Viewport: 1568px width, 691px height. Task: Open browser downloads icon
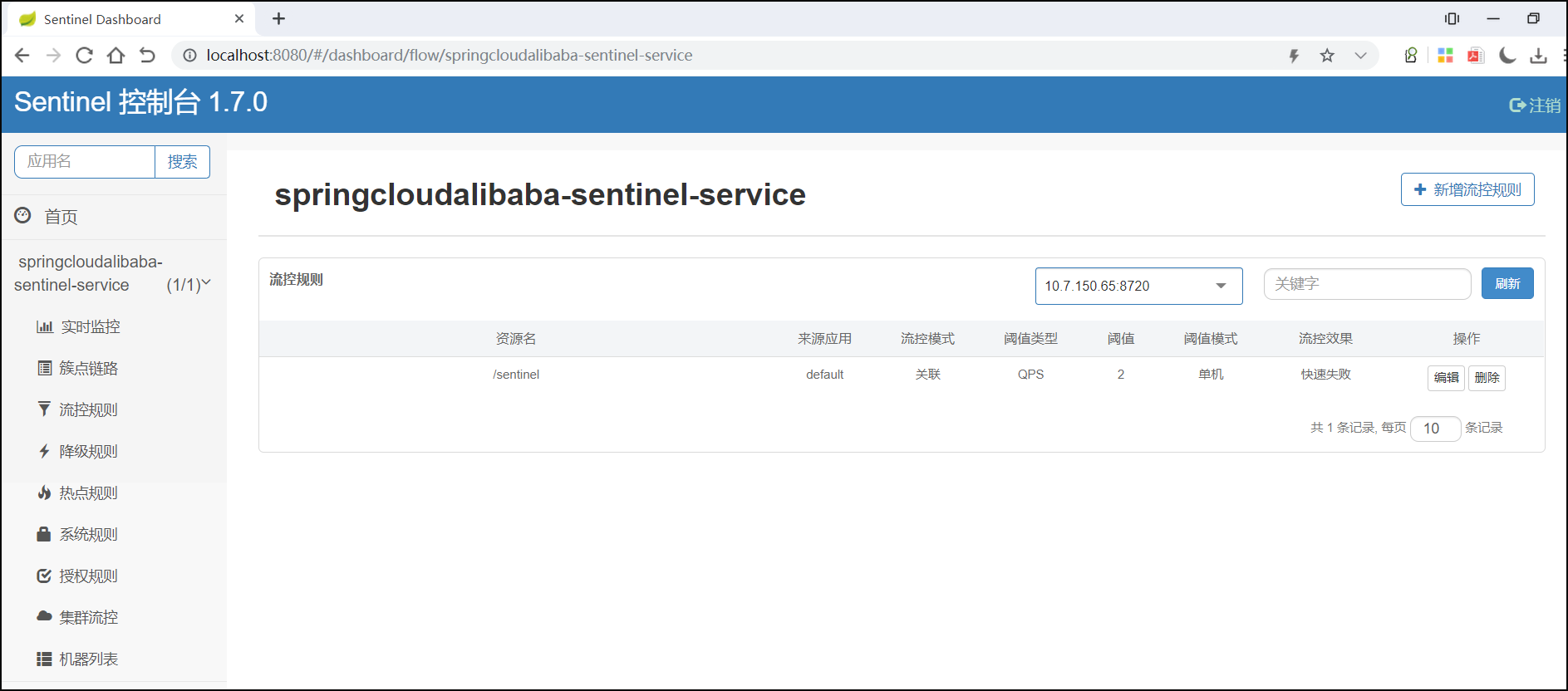[x=1538, y=56]
